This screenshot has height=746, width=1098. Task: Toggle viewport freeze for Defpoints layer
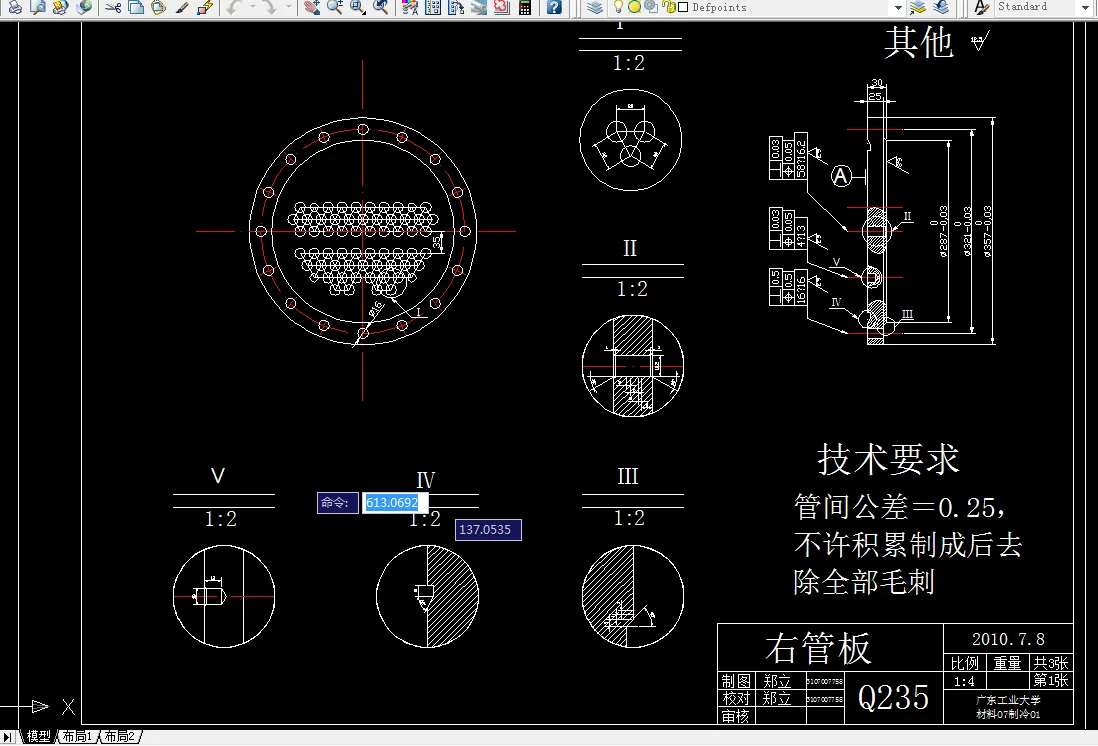click(x=651, y=7)
